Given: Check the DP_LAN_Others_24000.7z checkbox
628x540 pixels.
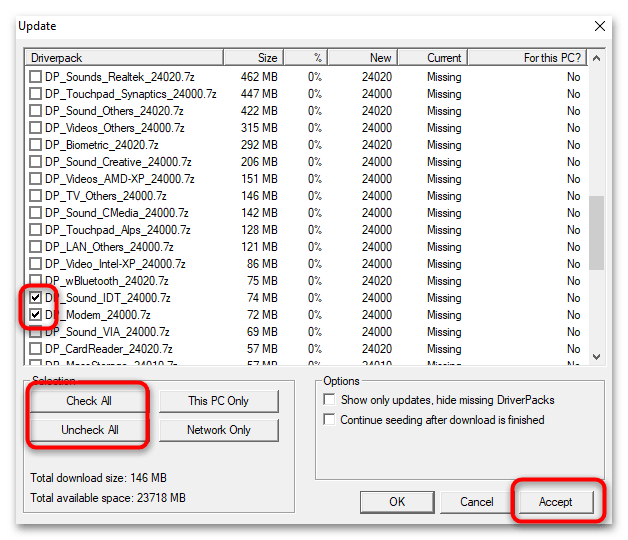Looking at the screenshot, I should pos(36,247).
